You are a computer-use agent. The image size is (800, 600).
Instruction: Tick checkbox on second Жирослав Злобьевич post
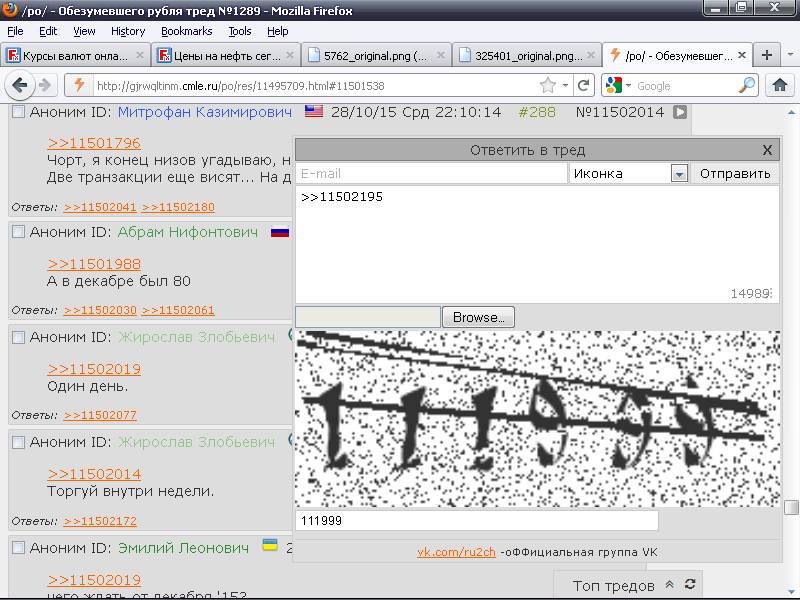[18, 442]
